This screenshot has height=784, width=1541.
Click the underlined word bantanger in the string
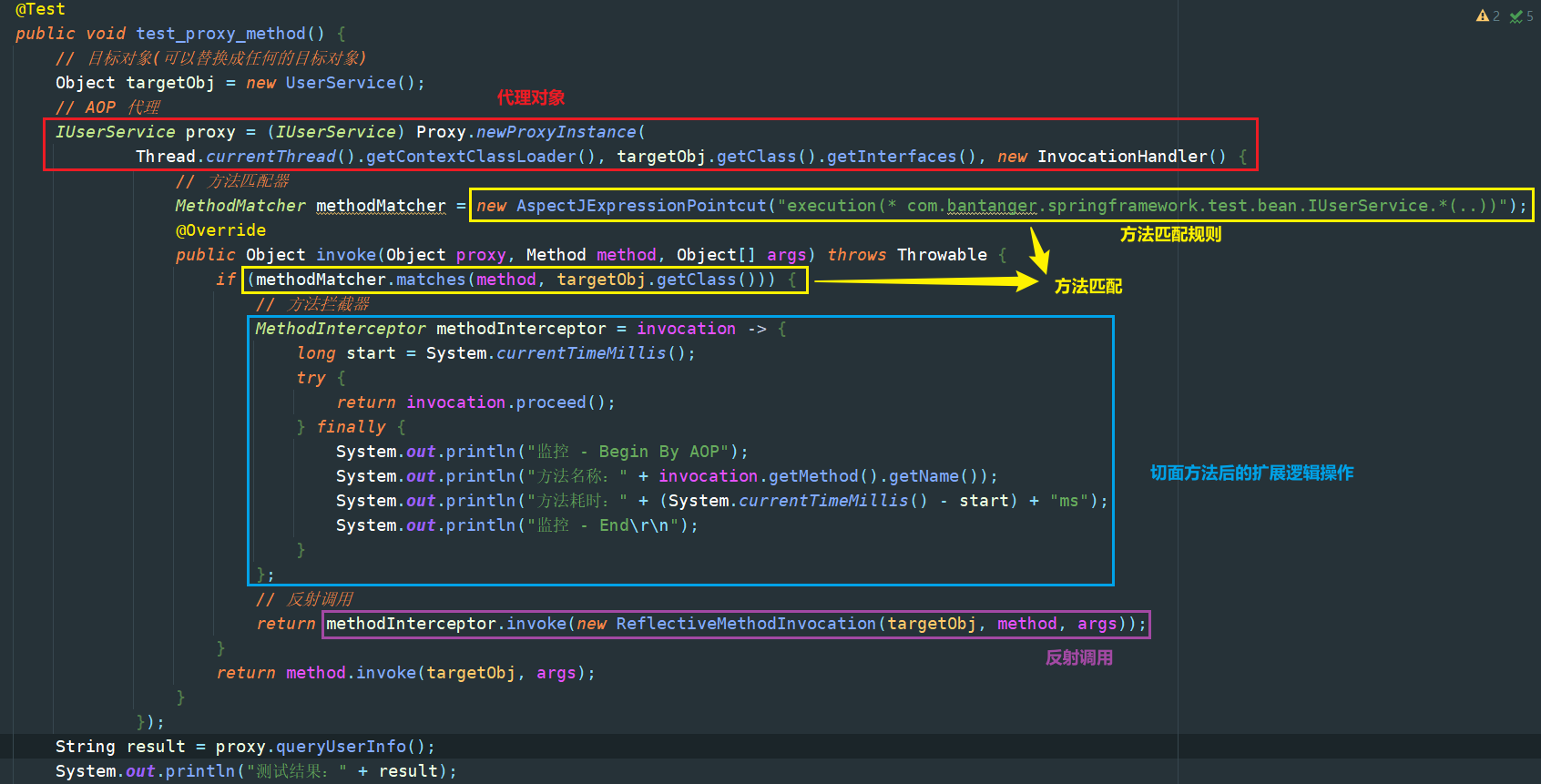991,206
